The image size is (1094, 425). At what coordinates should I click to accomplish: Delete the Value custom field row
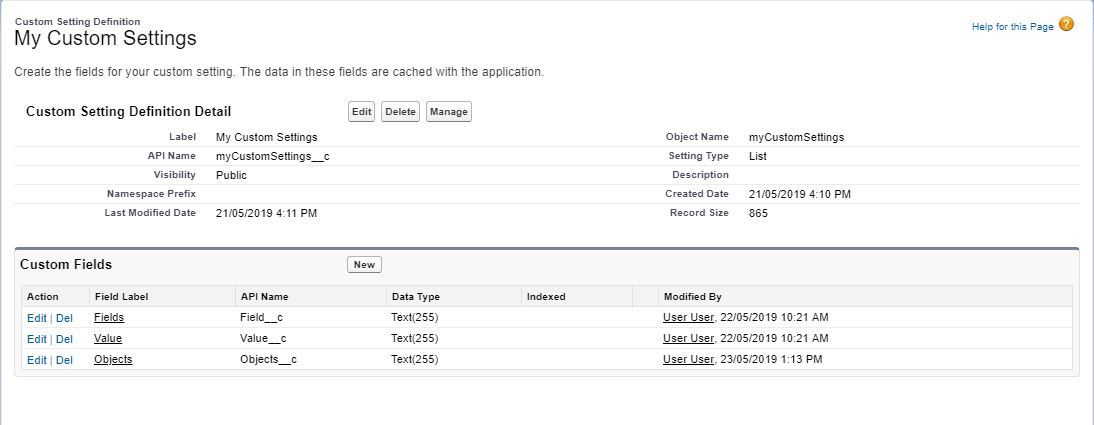[64, 339]
